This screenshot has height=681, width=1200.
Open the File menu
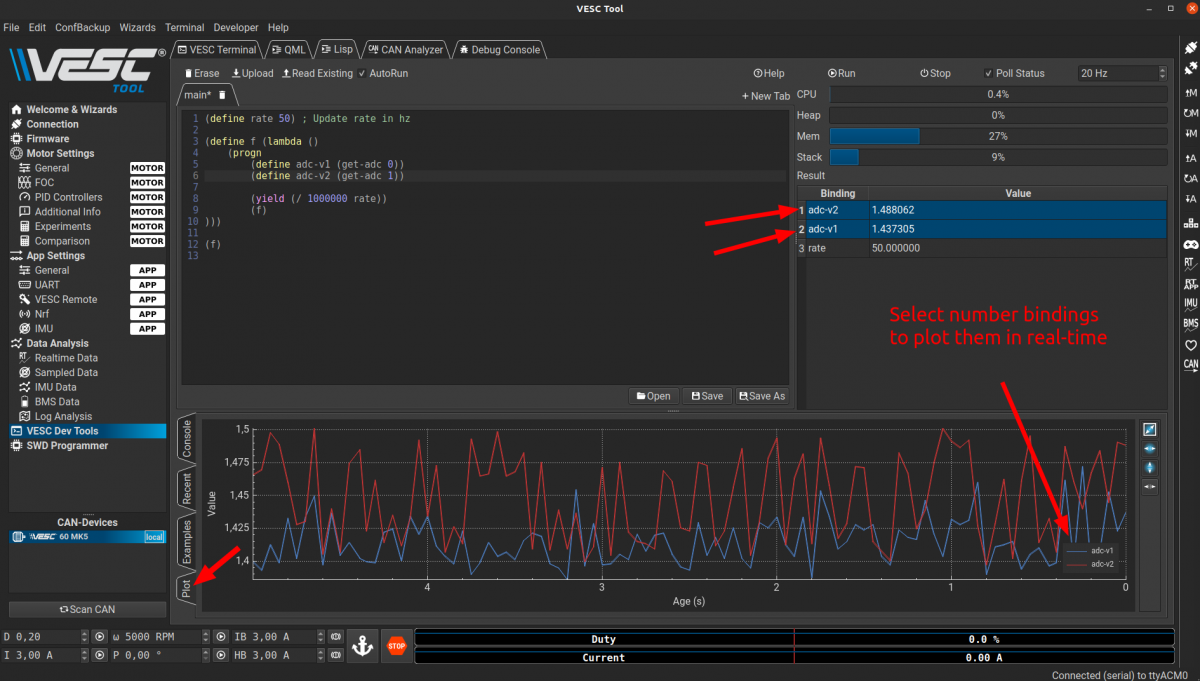point(11,28)
